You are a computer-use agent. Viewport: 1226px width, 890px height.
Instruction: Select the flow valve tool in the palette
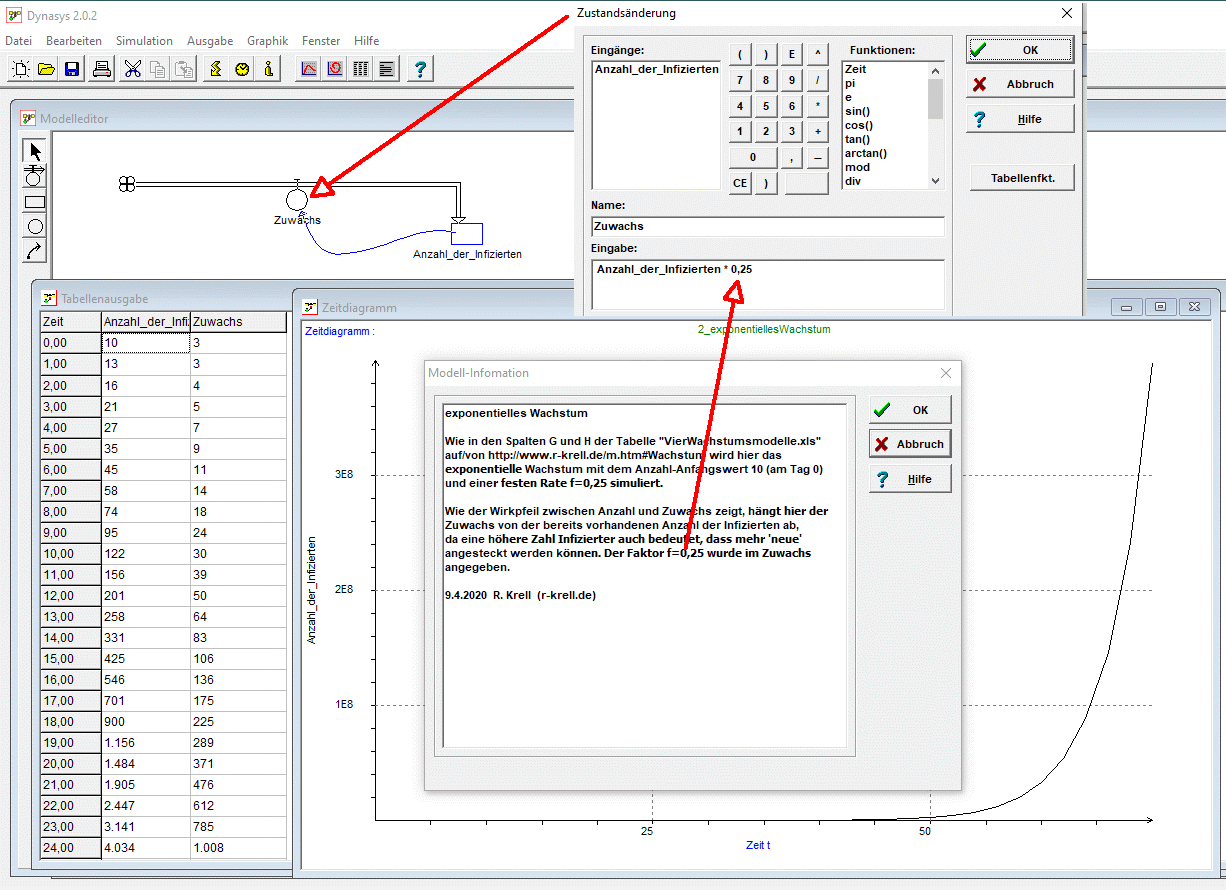35,177
